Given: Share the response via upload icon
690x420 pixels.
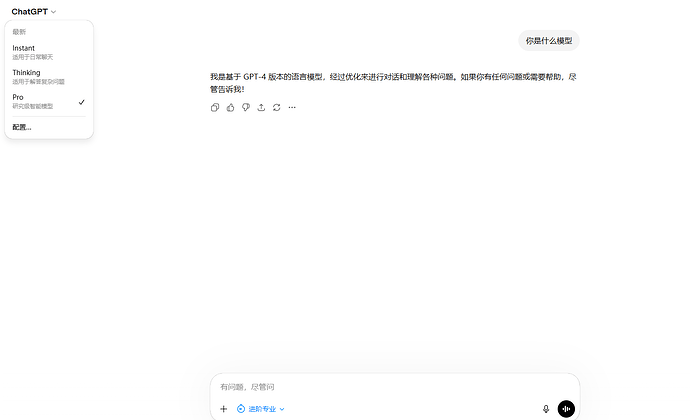Looking at the screenshot, I should click(x=261, y=107).
